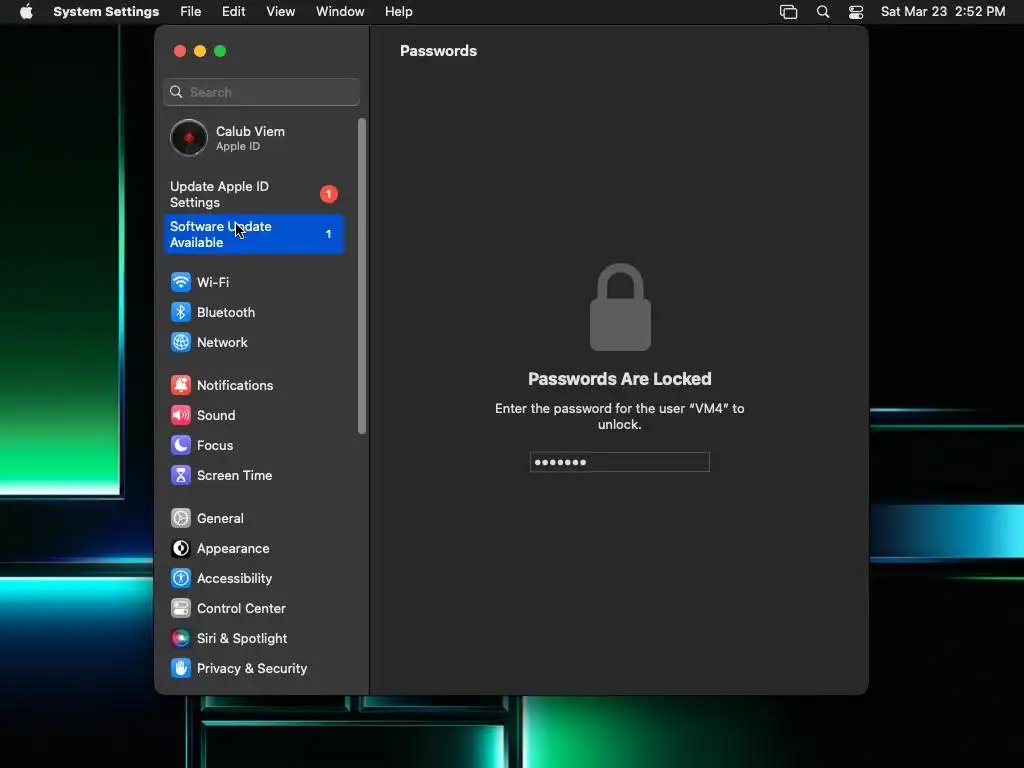The height and width of the screenshot is (768, 1024).
Task: Click the gray padlock icon
Action: click(x=620, y=307)
